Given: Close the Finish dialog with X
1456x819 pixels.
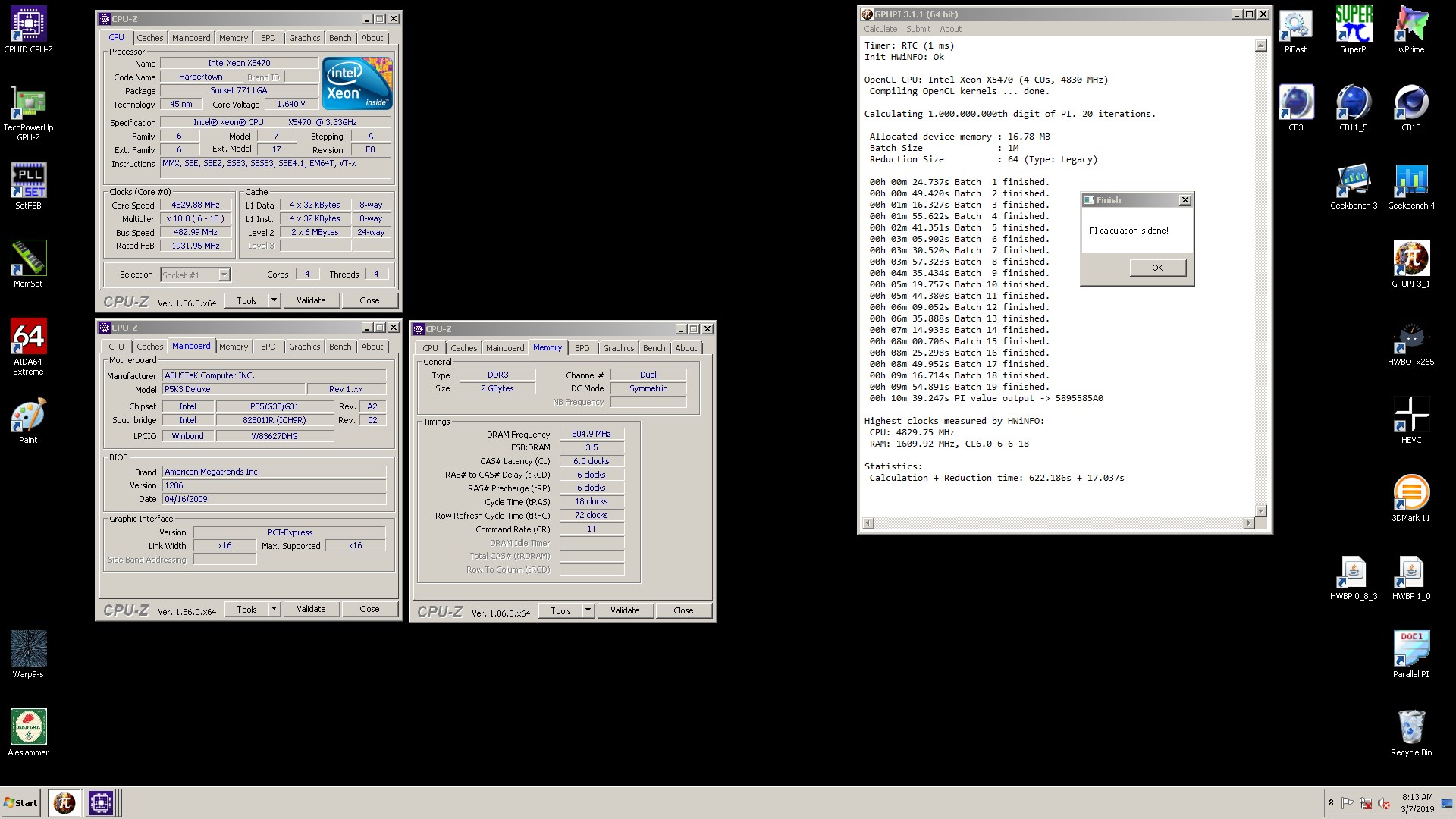Looking at the screenshot, I should (x=1185, y=200).
